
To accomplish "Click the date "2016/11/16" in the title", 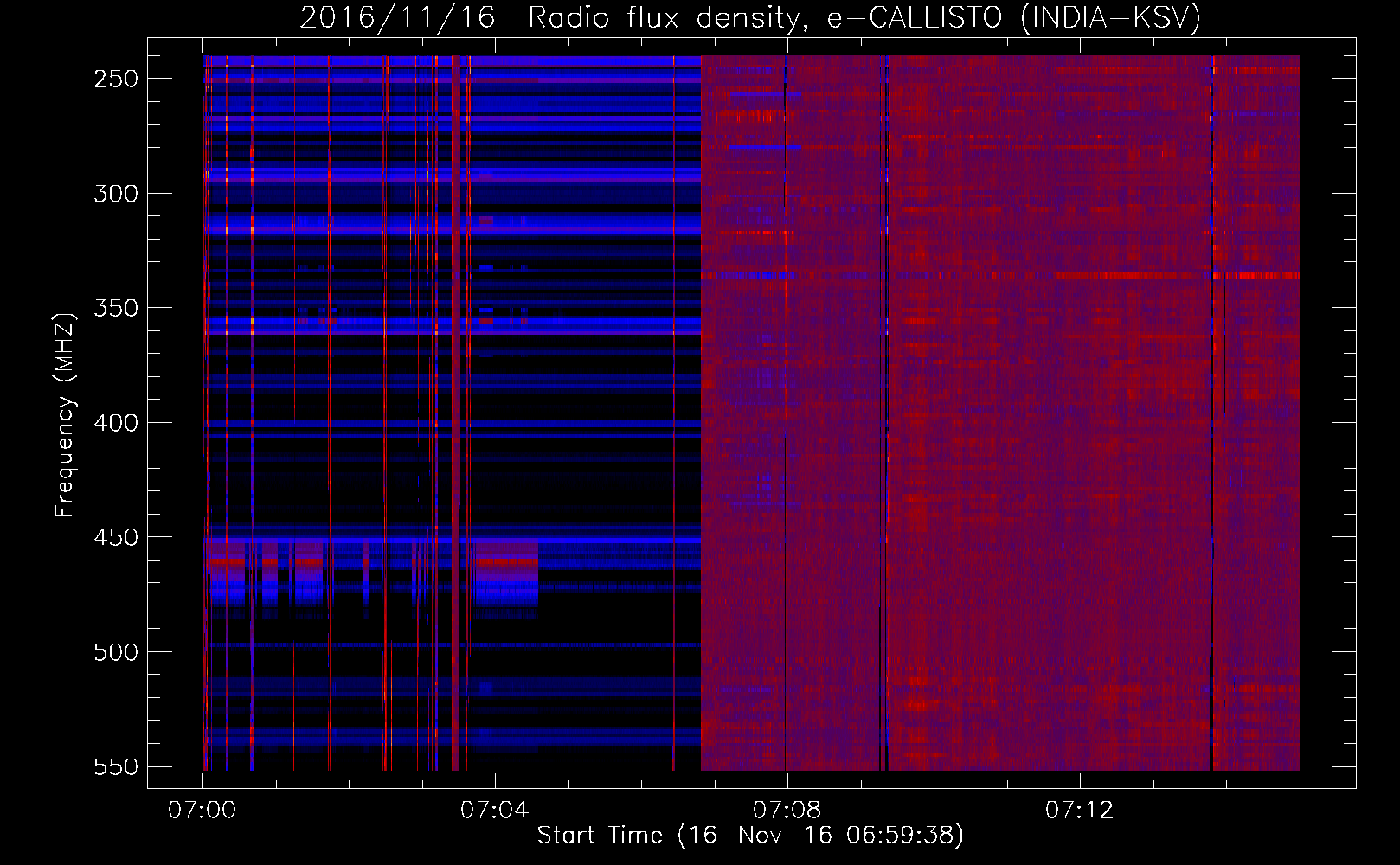I will coord(397,17).
